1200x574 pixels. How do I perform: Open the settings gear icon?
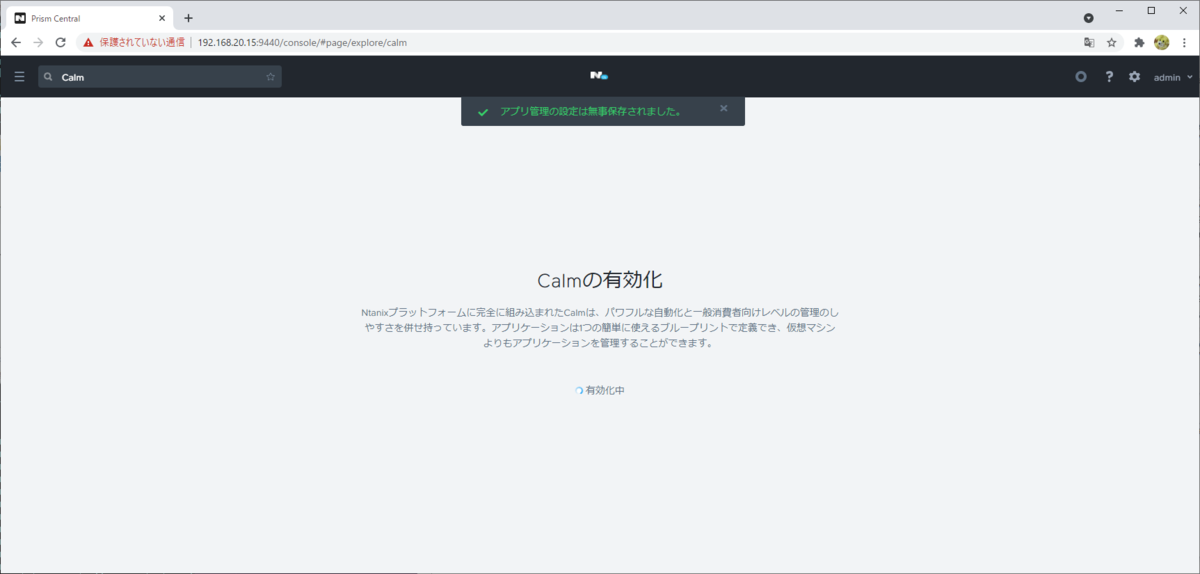[1134, 77]
